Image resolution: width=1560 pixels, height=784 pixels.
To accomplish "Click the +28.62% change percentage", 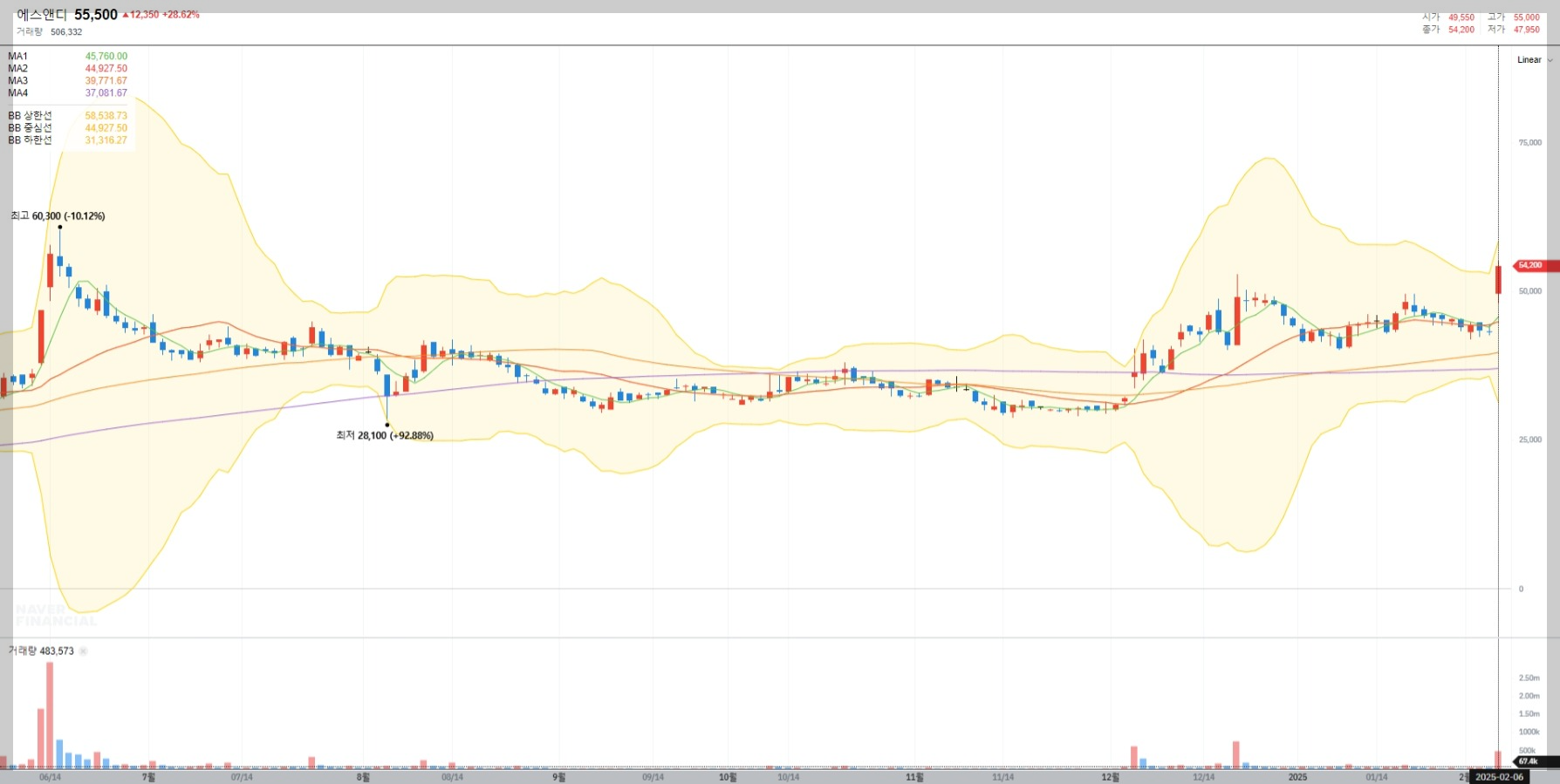I will pos(181,15).
